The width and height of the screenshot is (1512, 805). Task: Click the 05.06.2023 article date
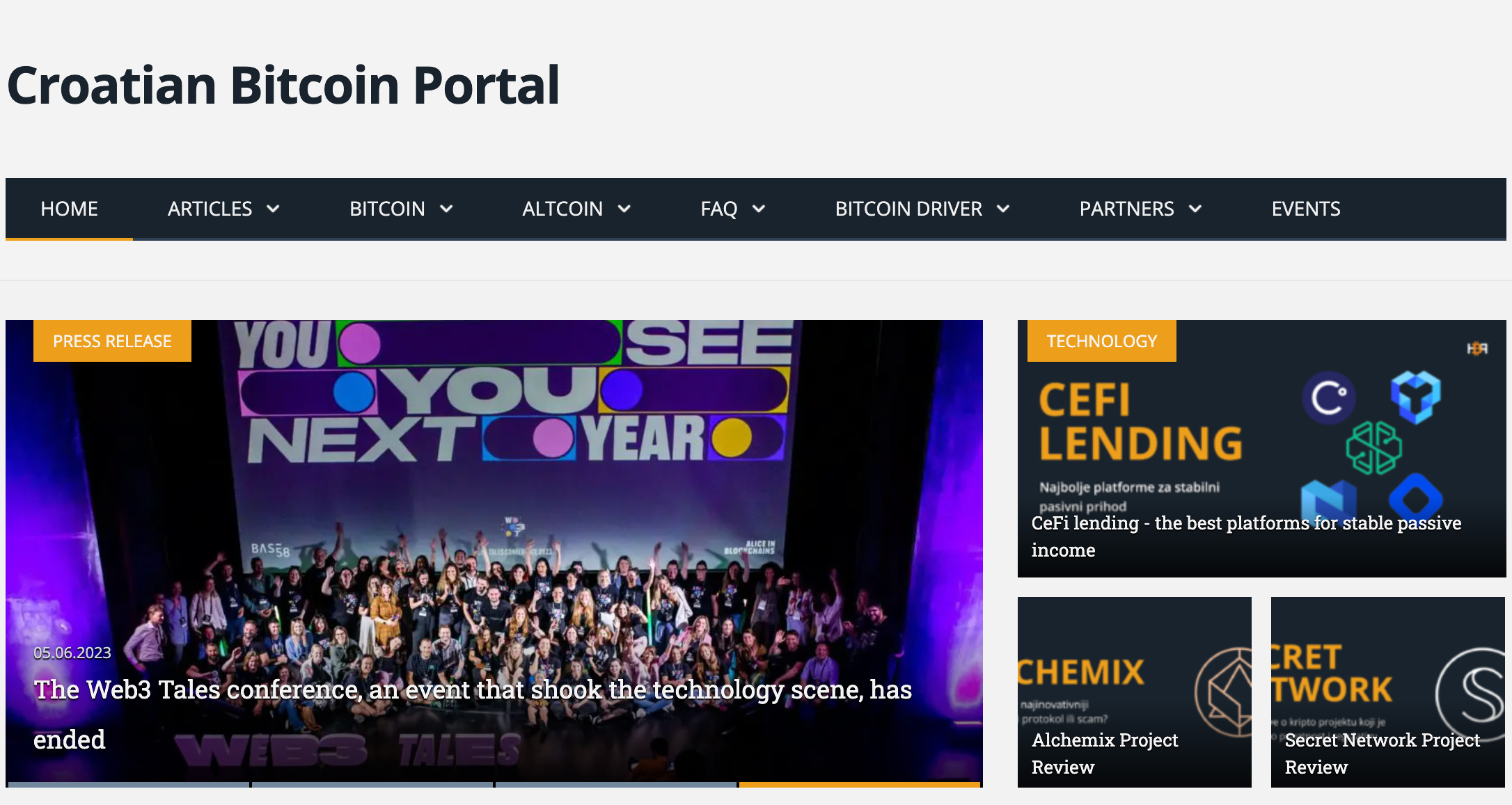[x=72, y=653]
